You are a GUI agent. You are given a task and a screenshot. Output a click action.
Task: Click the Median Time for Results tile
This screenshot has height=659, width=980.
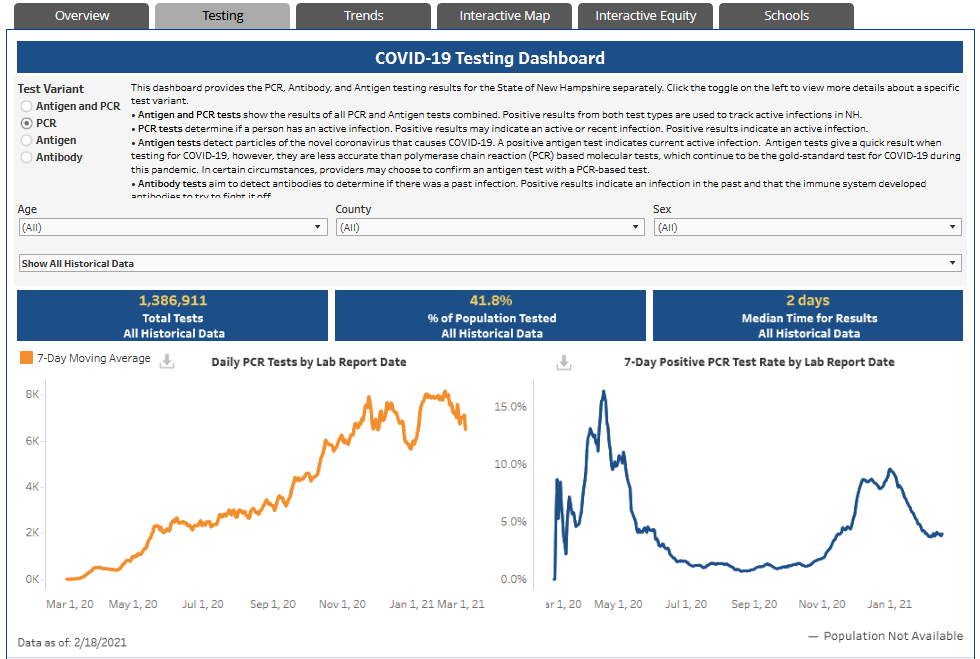pyautogui.click(x=808, y=316)
